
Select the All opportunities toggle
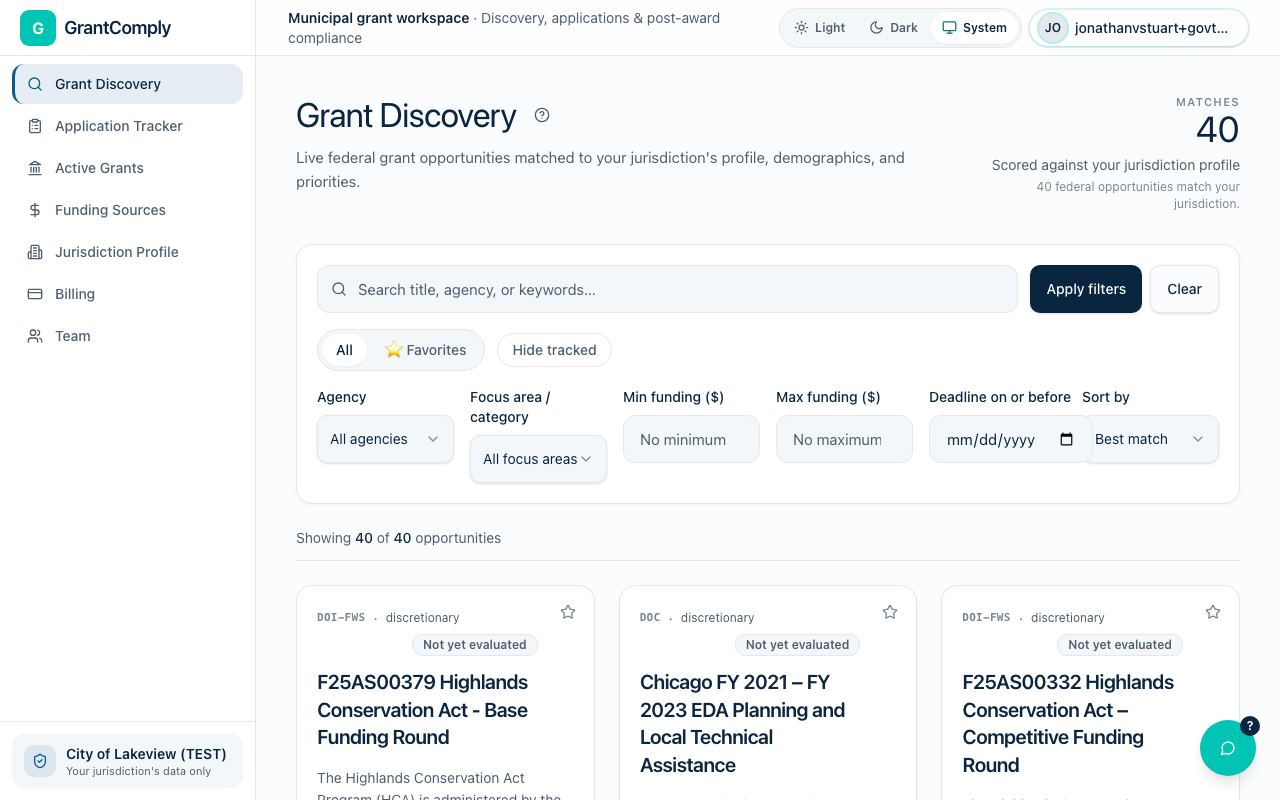[344, 350]
